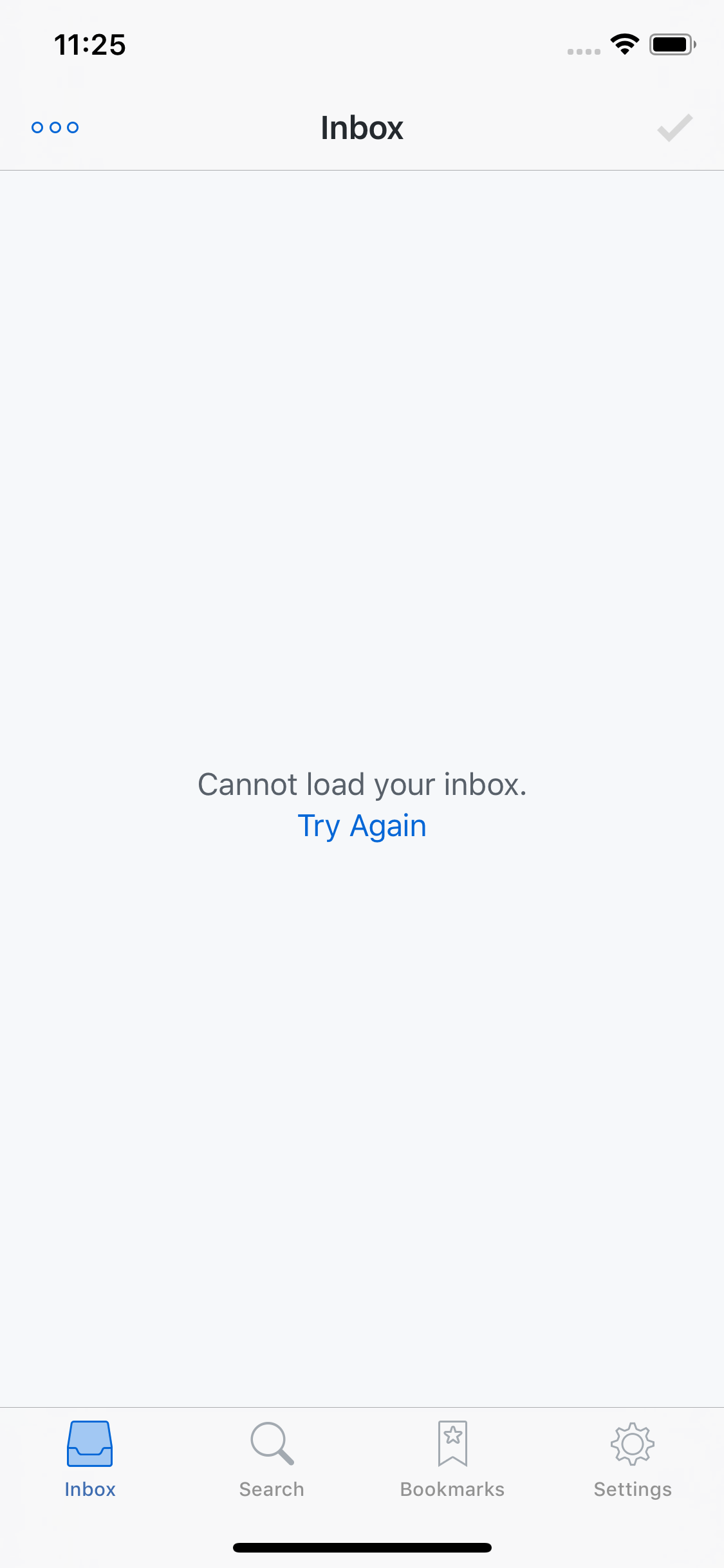This screenshot has height=1568, width=724.
Task: Open the three-circle more options menu
Action: pyautogui.click(x=55, y=127)
